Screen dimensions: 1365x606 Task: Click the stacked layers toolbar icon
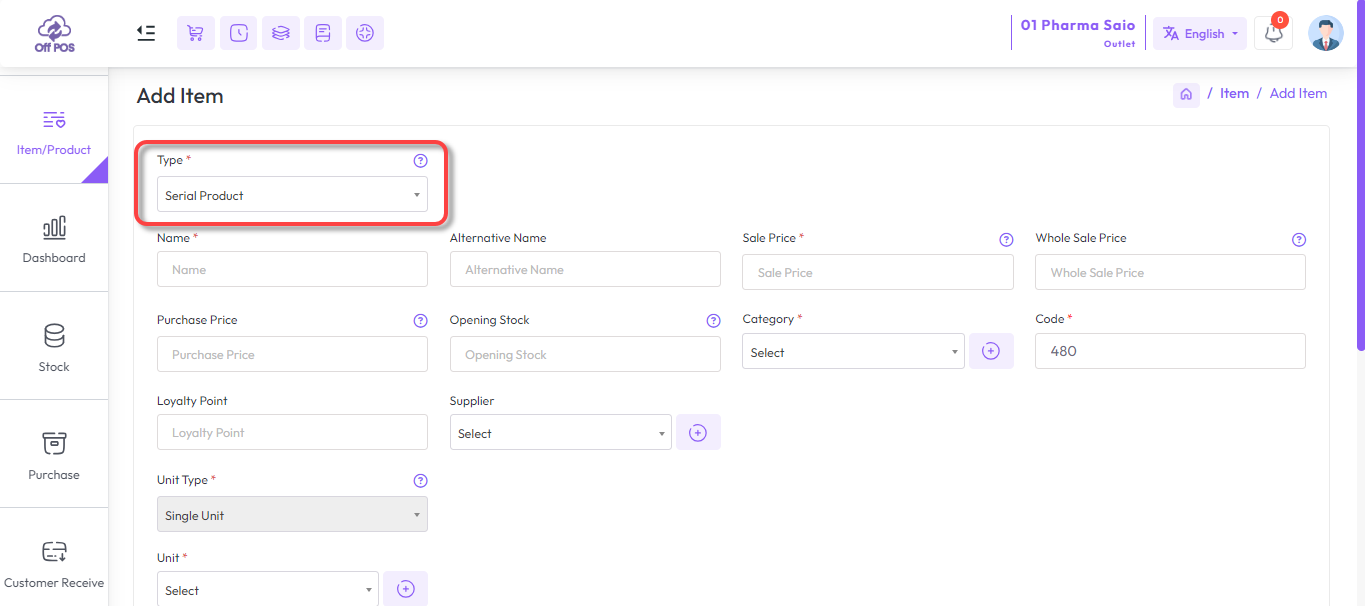tap(281, 33)
